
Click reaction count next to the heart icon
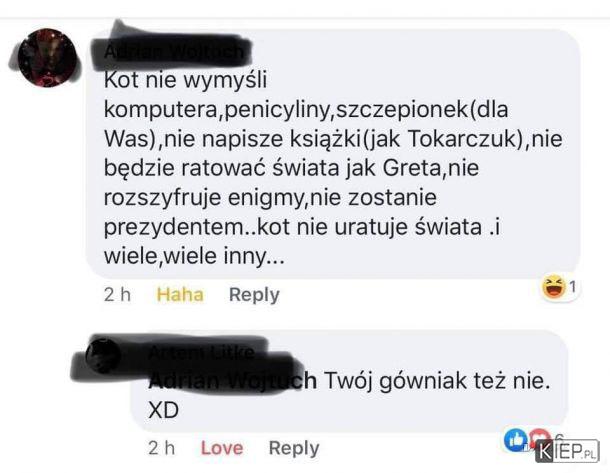[559, 436]
